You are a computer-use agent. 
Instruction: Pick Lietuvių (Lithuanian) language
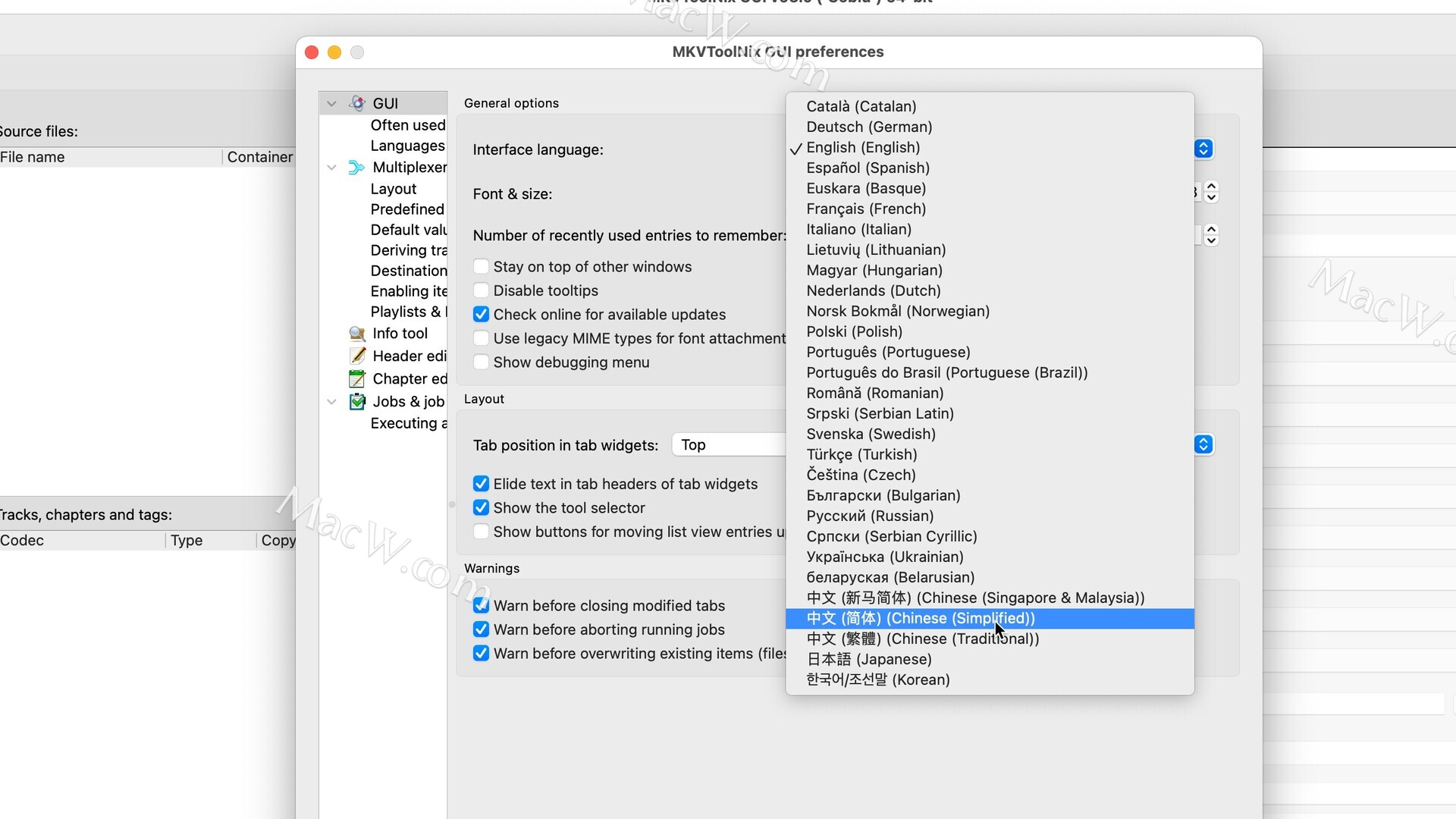click(x=990, y=249)
